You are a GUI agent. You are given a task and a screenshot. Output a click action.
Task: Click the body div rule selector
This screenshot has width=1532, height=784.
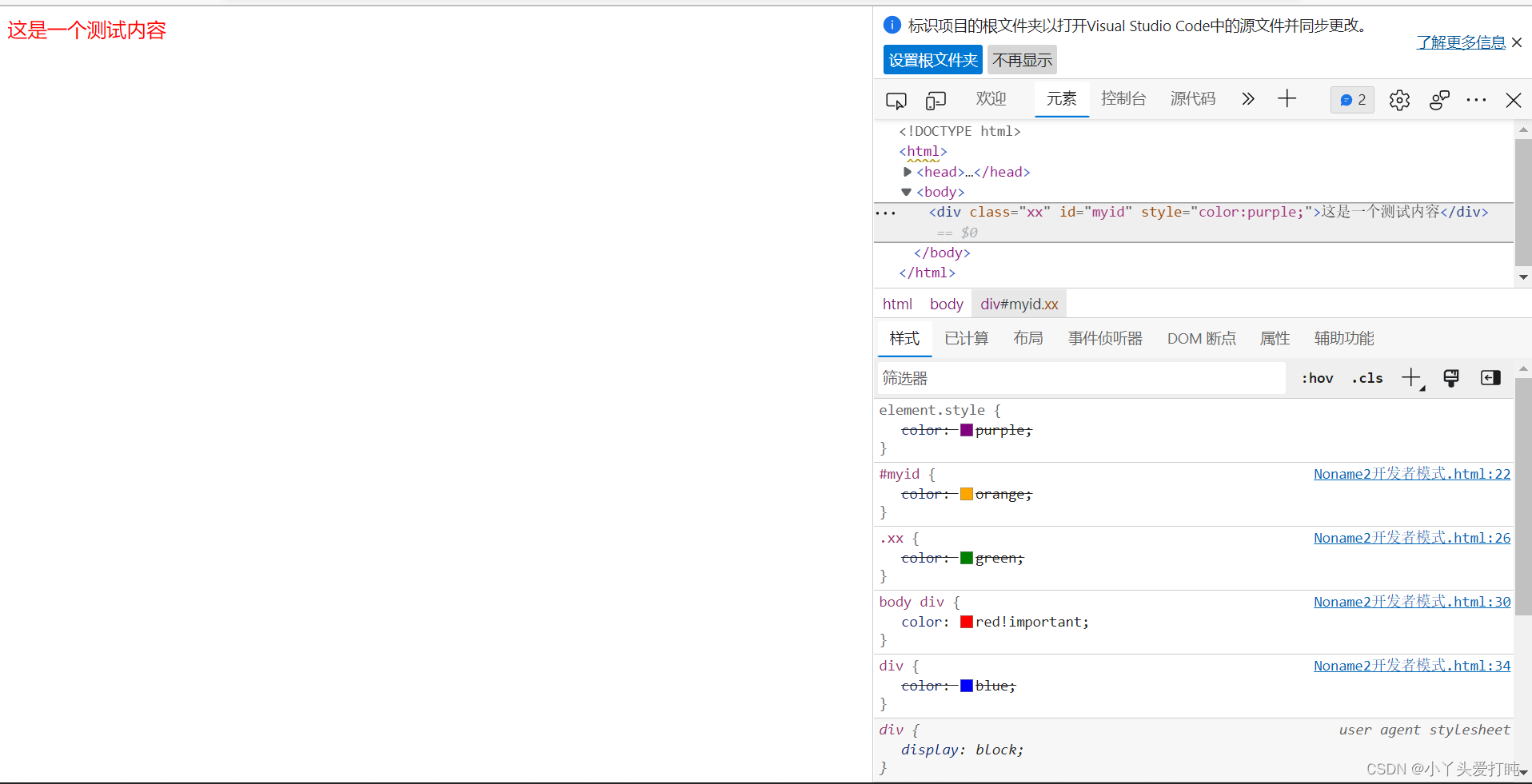point(912,602)
